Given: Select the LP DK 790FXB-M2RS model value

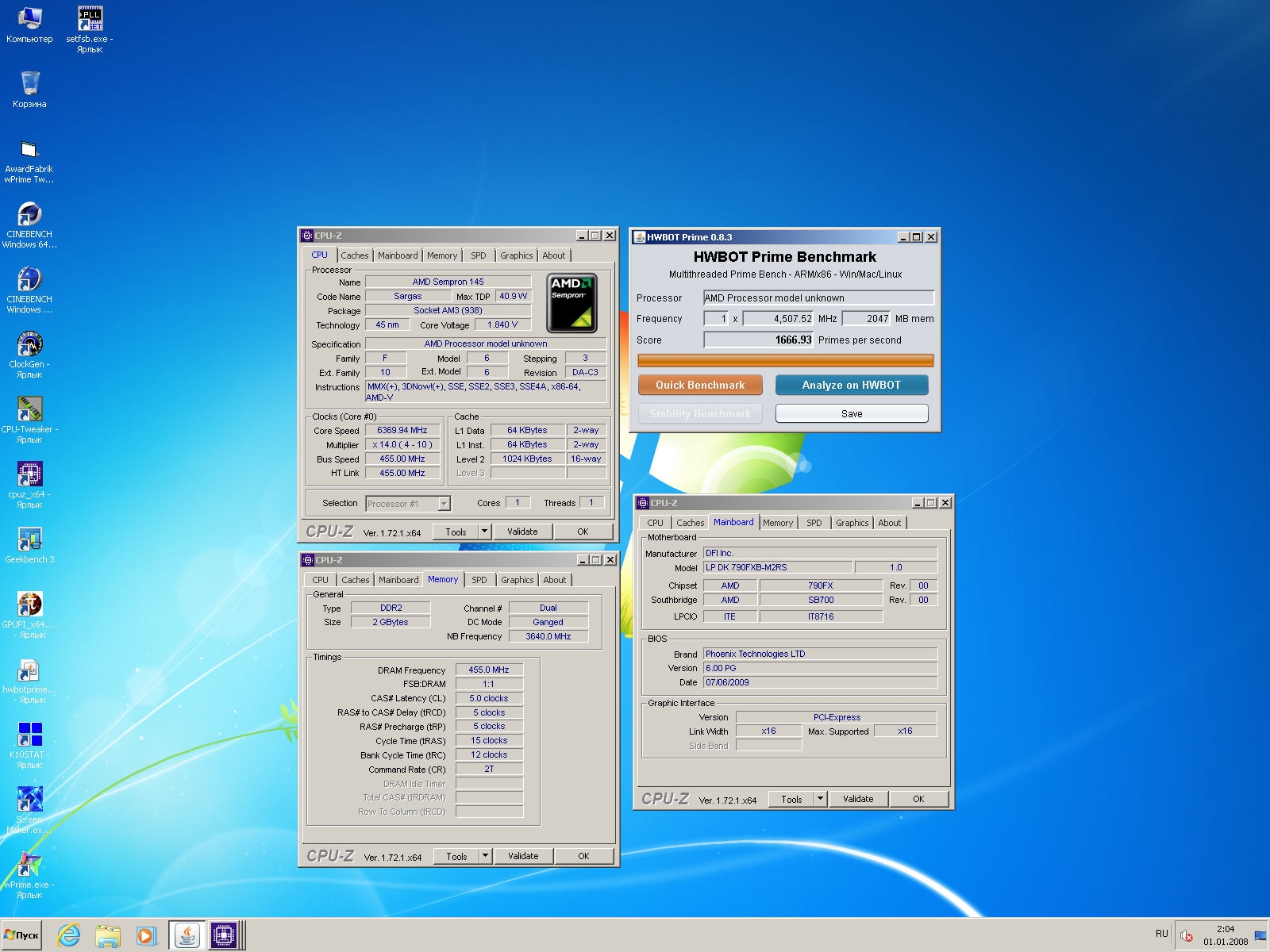Looking at the screenshot, I should tap(778, 568).
